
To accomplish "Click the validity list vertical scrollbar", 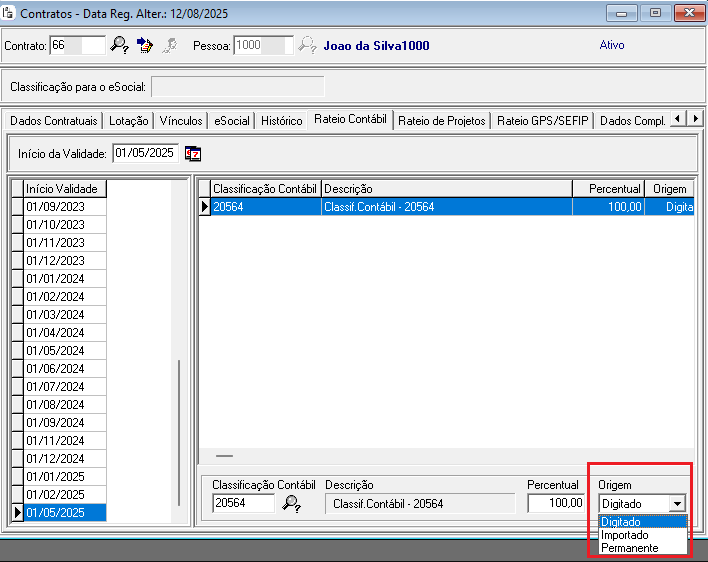I will click(x=180, y=440).
